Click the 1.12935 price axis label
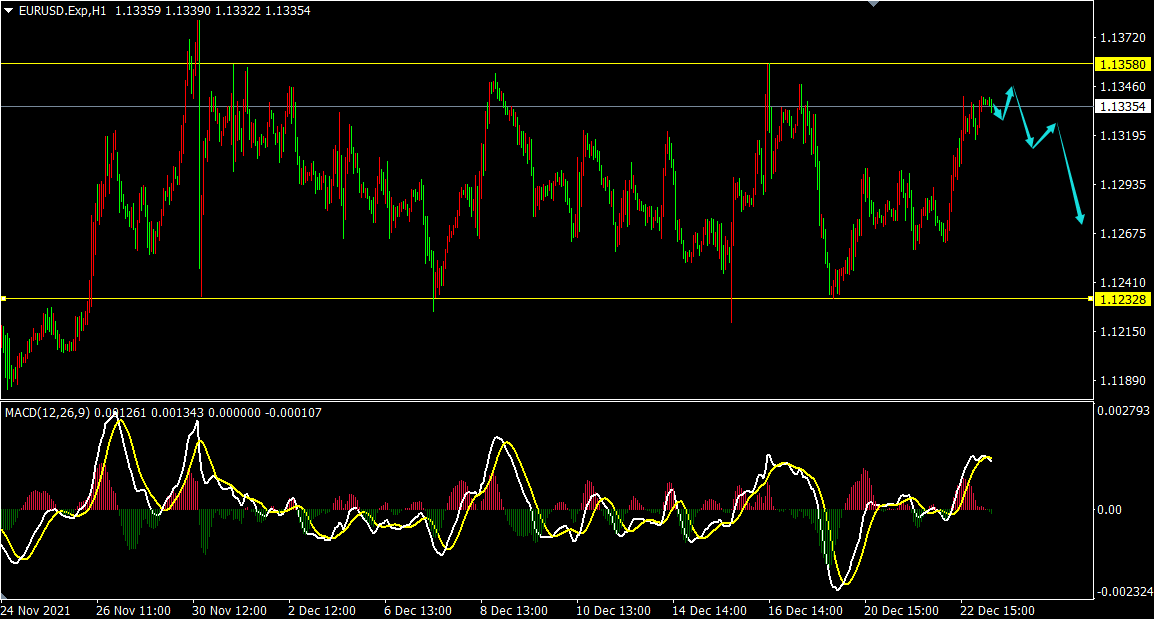This screenshot has width=1154, height=619. click(1123, 185)
